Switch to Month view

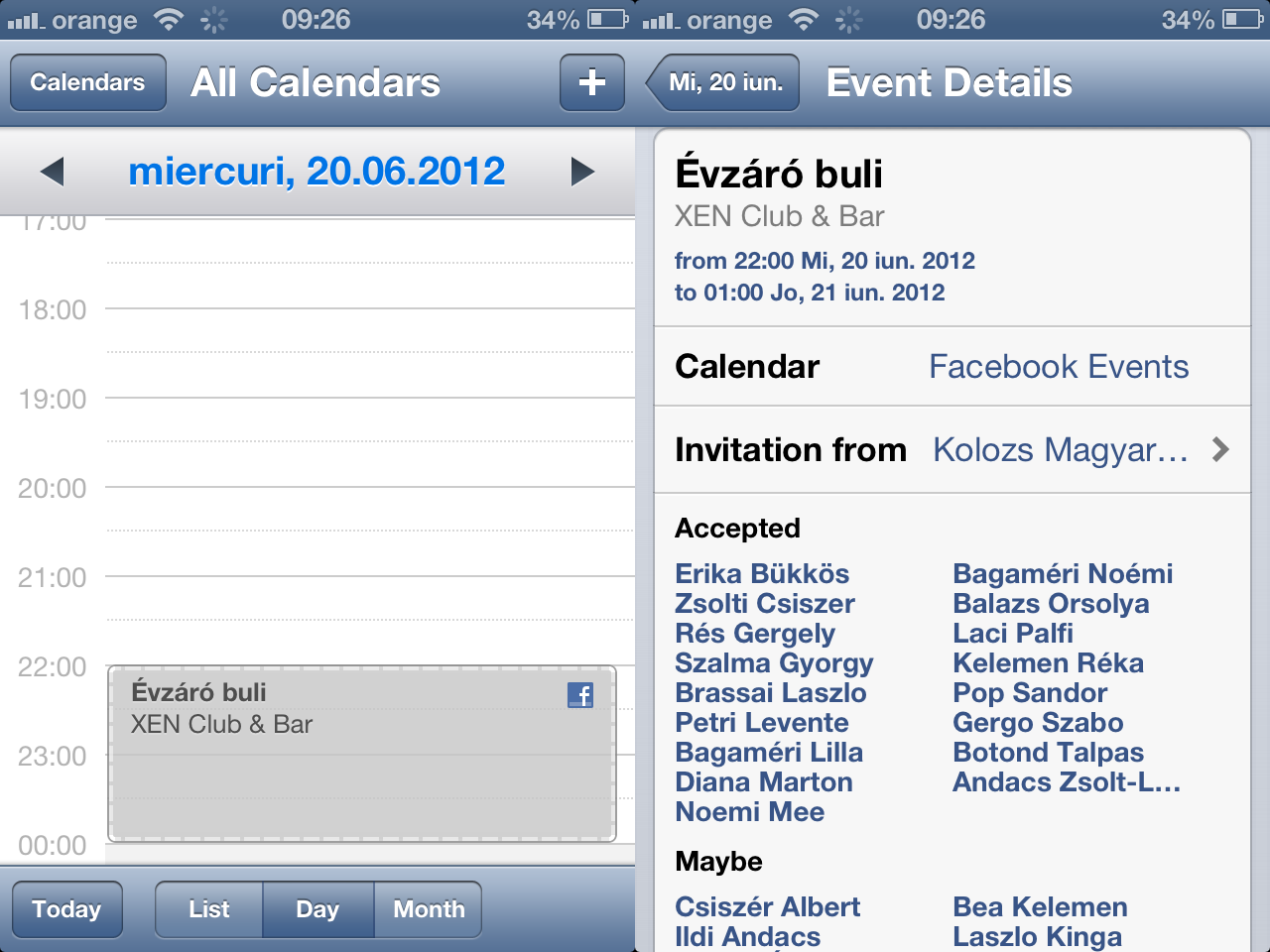point(429,909)
